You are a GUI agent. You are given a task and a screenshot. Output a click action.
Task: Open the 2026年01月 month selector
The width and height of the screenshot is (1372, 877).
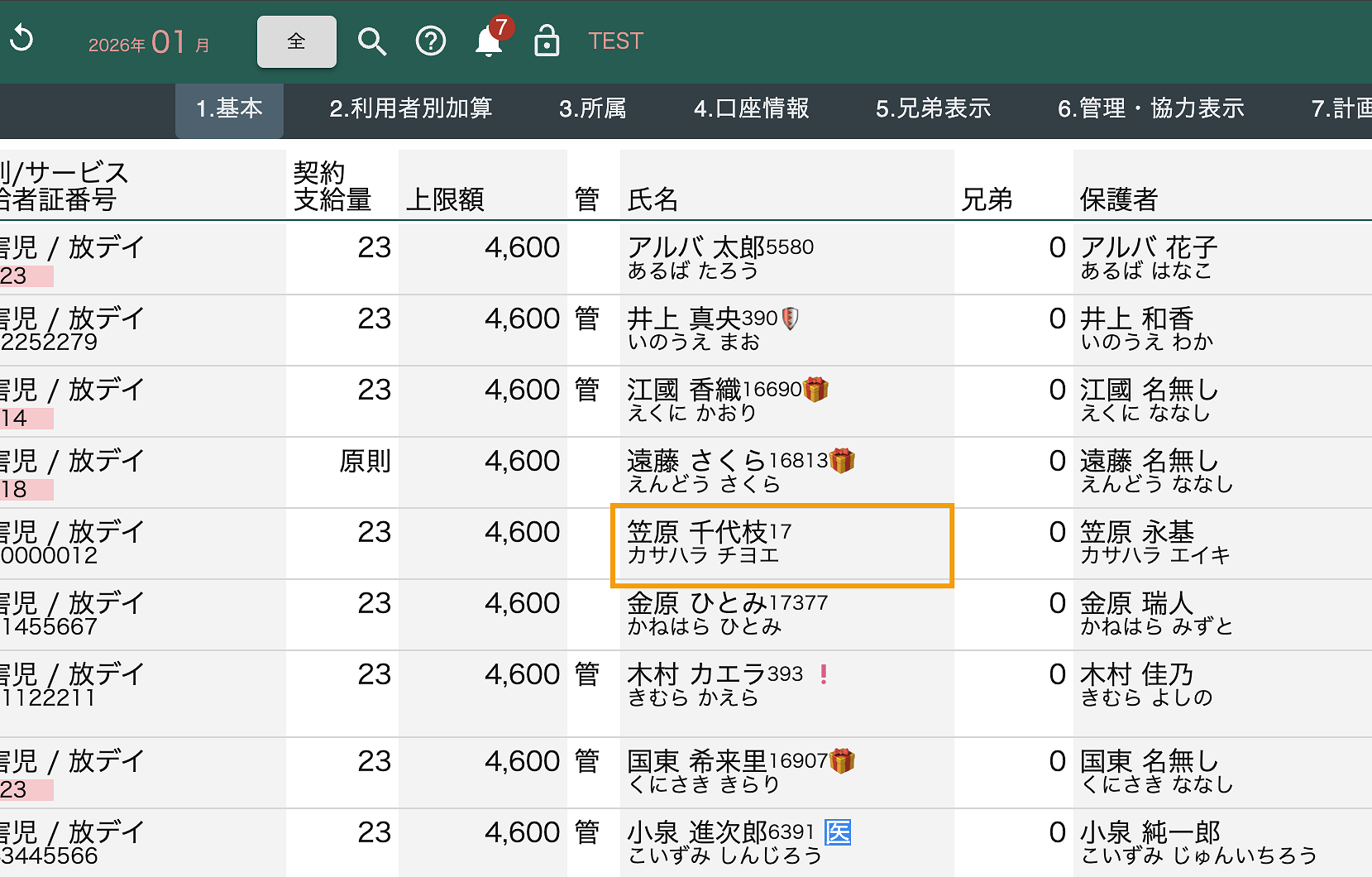pyautogui.click(x=149, y=42)
